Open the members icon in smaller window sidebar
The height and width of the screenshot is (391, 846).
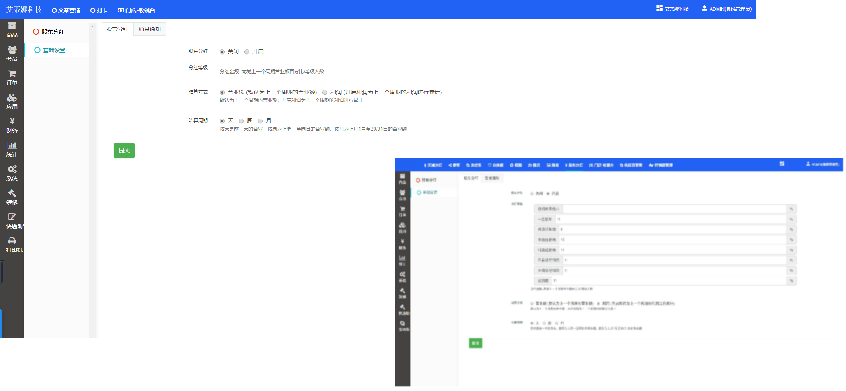tap(402, 192)
